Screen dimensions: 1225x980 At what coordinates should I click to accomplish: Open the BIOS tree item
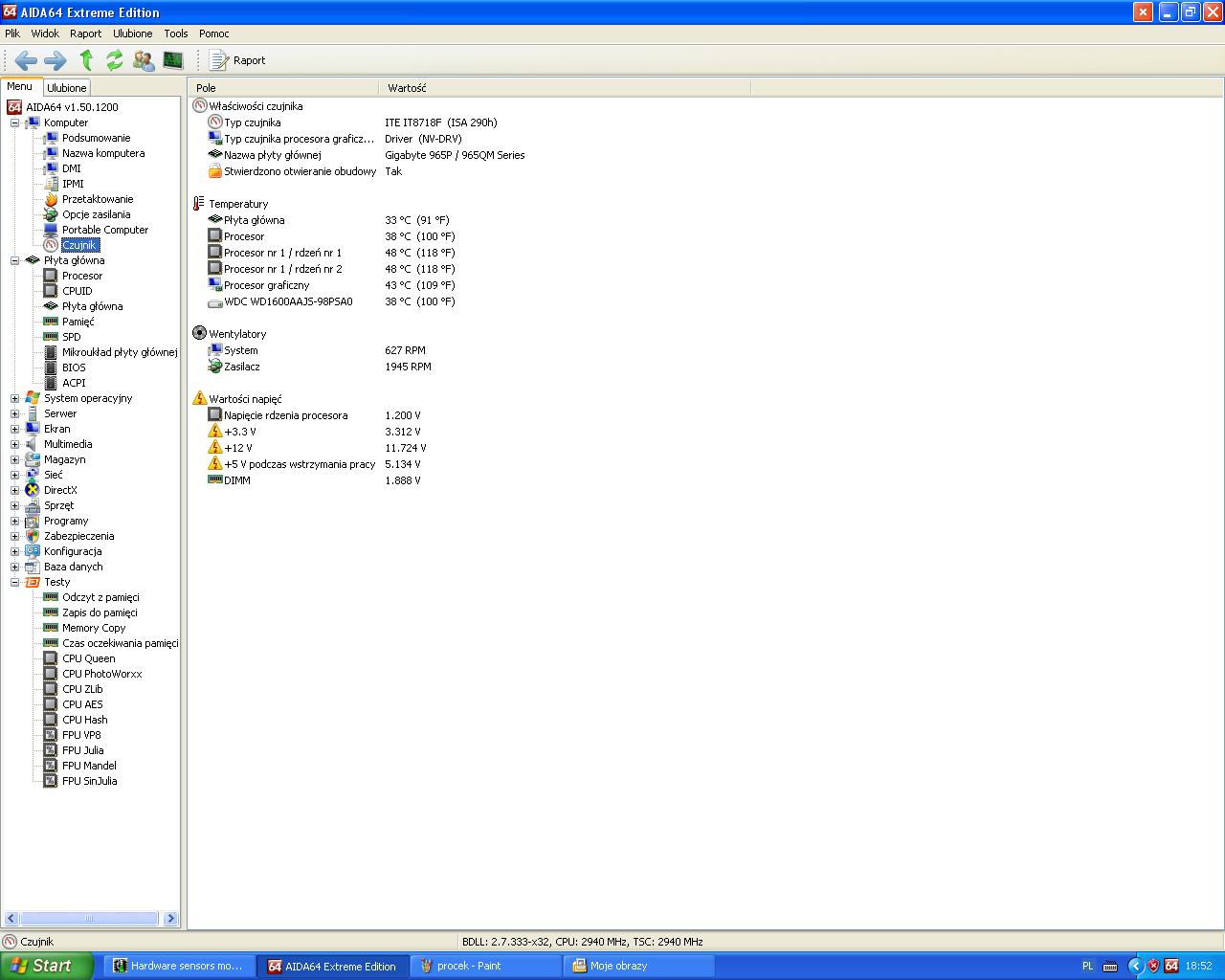click(x=74, y=367)
